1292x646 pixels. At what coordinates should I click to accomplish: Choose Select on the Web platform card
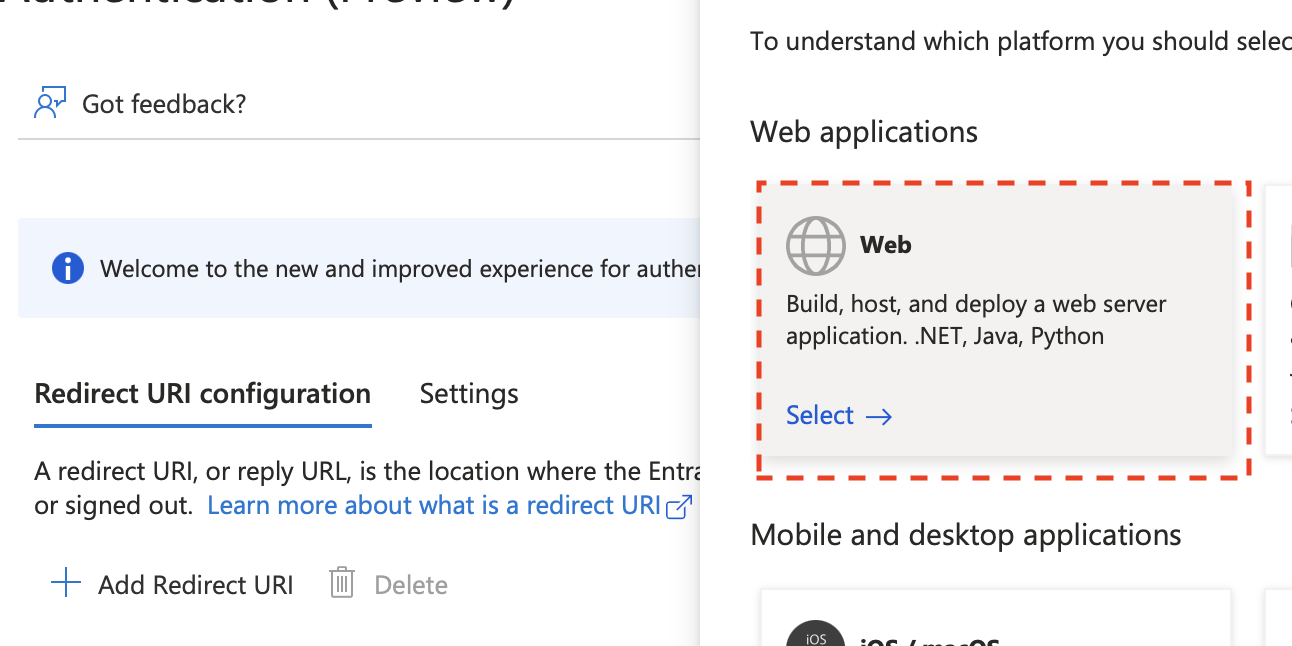pos(820,415)
